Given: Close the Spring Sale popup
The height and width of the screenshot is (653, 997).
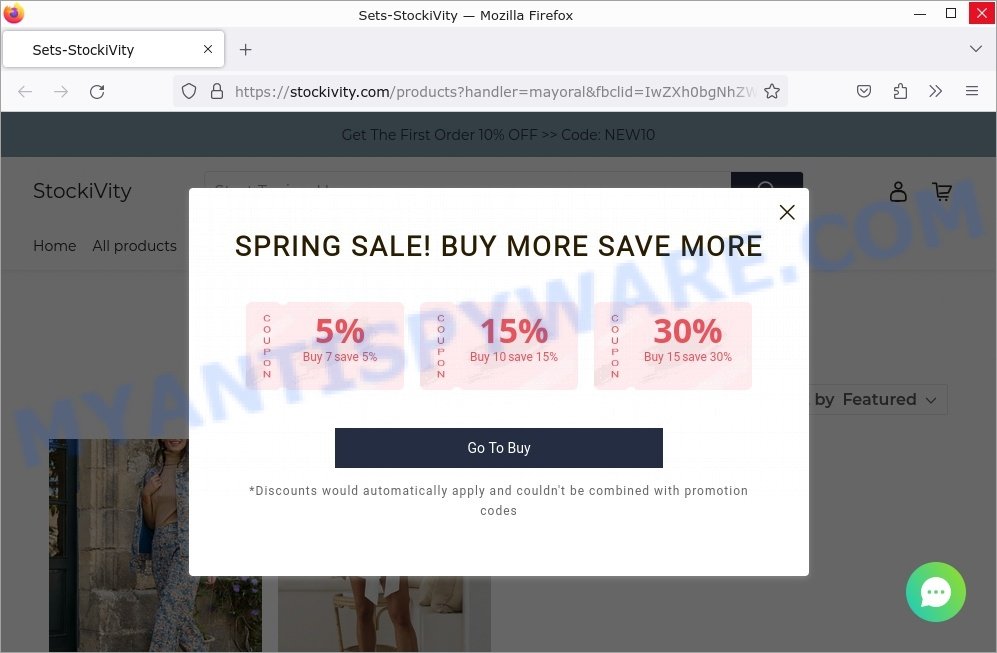Looking at the screenshot, I should pyautogui.click(x=787, y=212).
